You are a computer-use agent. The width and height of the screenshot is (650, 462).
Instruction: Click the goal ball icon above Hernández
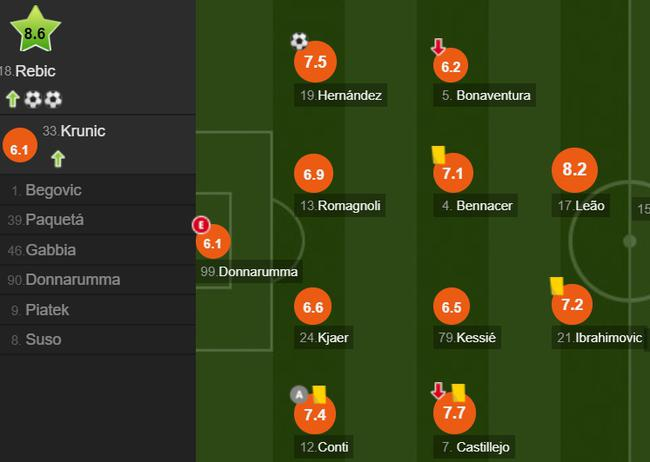pos(299,41)
